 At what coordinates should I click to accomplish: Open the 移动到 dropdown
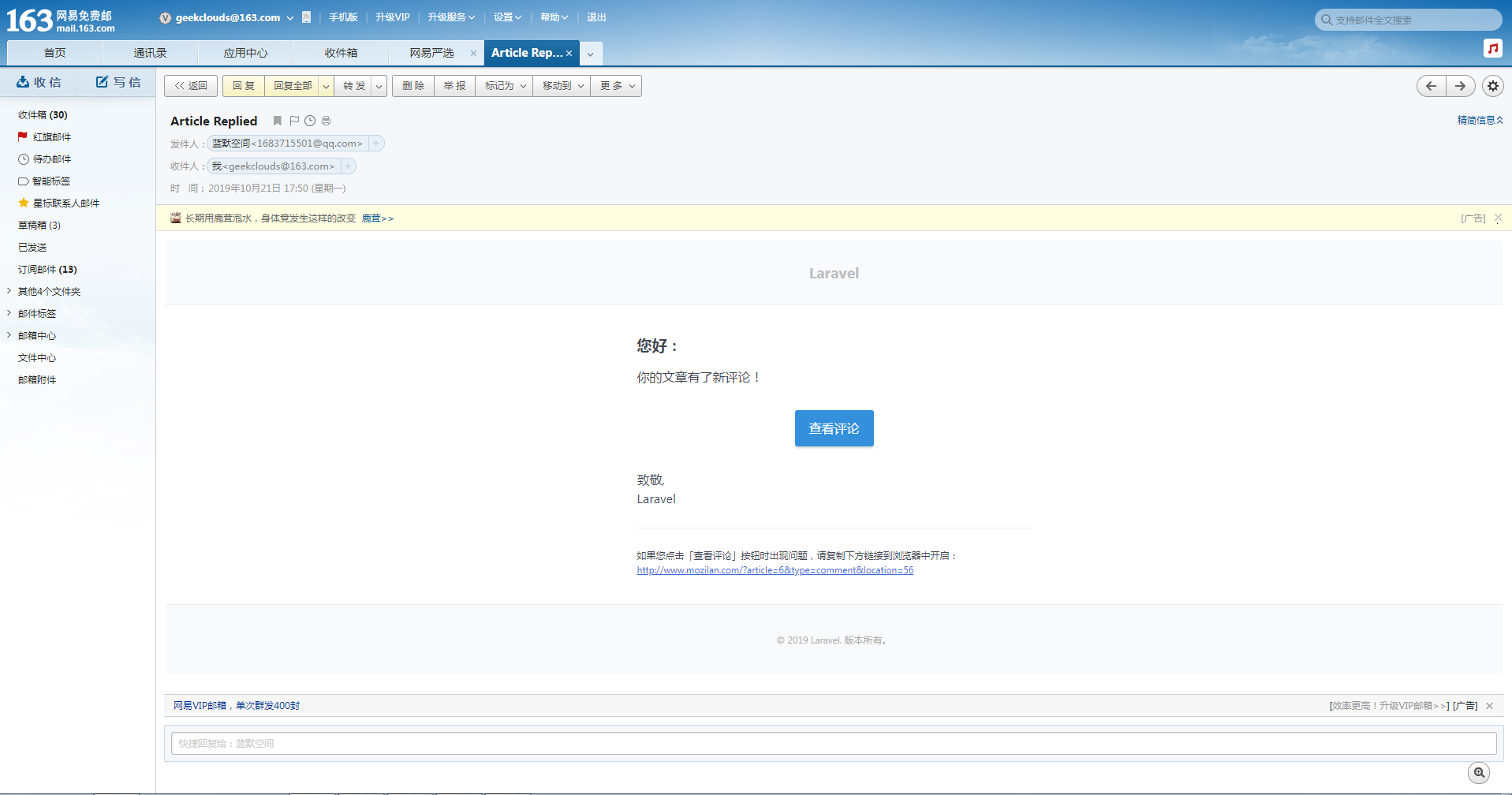[562, 86]
